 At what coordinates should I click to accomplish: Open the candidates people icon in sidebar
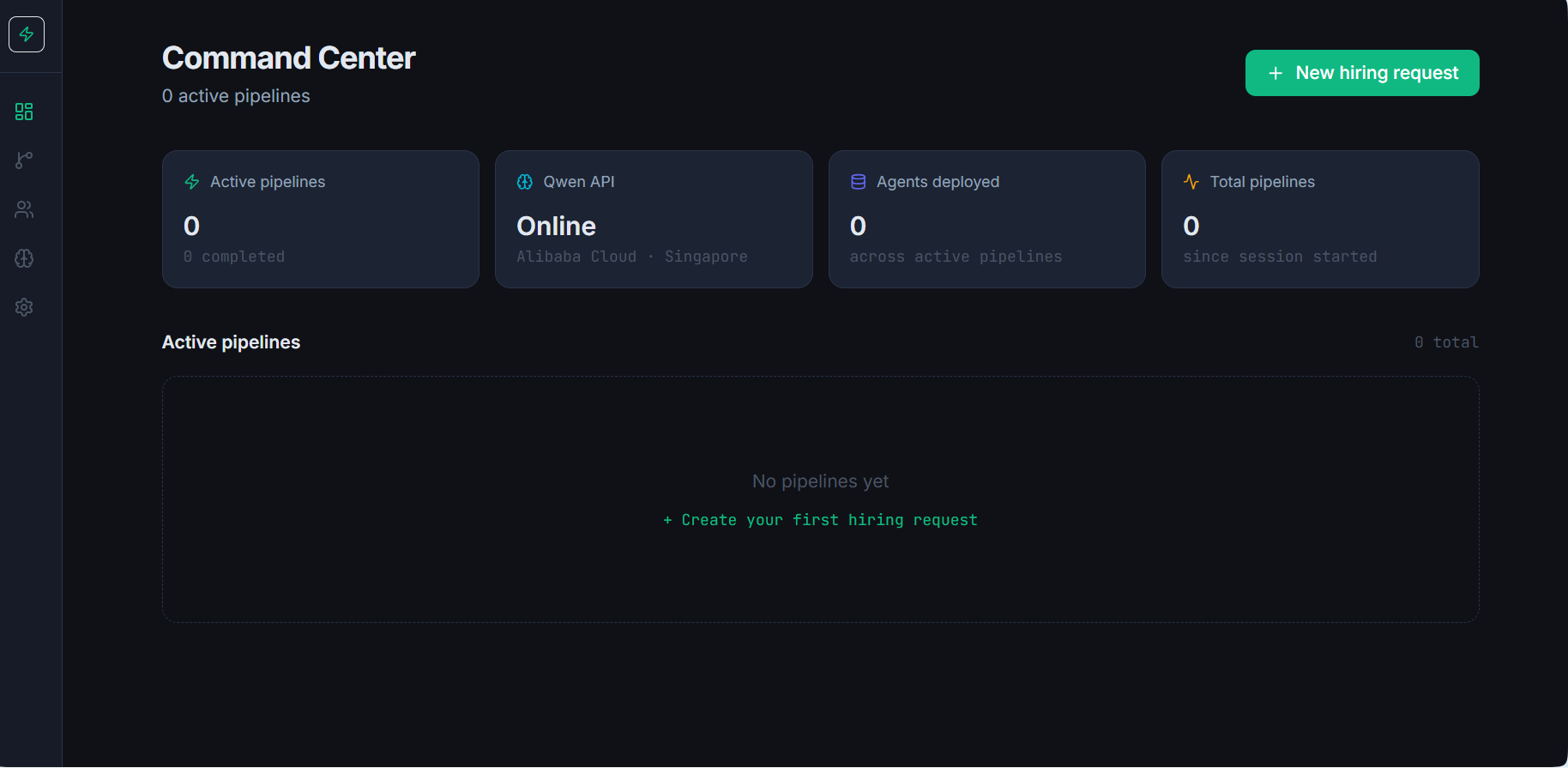coord(24,209)
